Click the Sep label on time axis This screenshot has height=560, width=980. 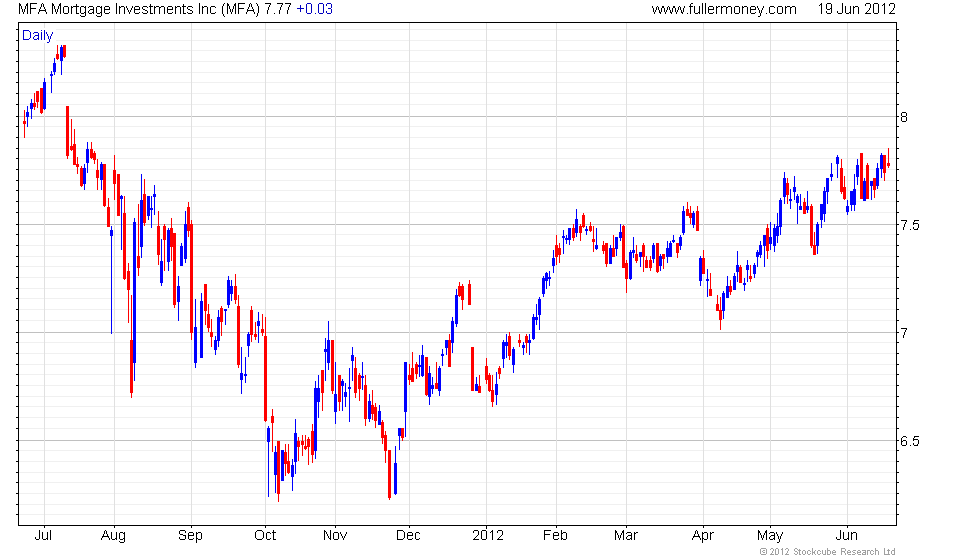pos(190,536)
